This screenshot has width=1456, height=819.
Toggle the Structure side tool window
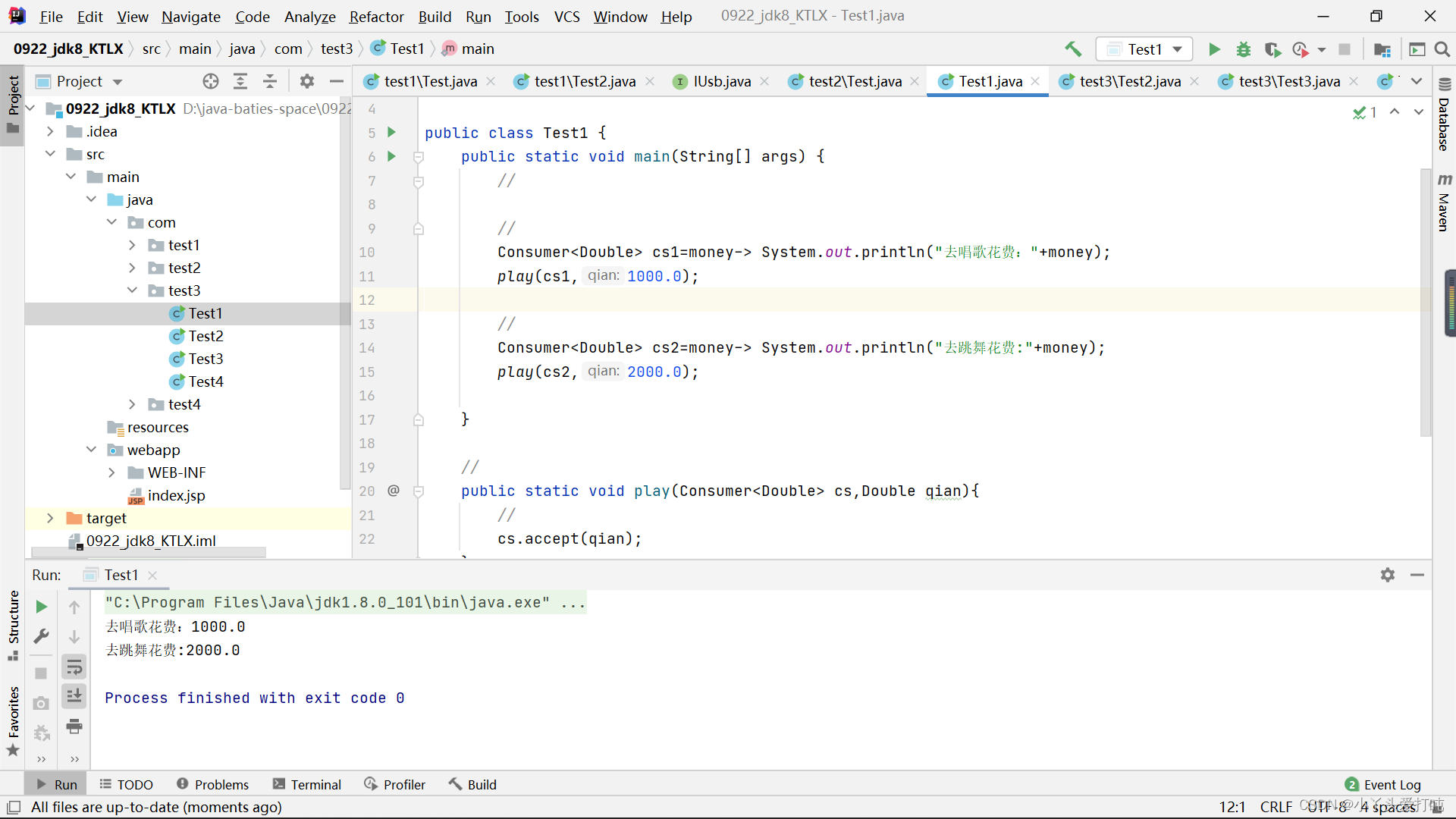[x=13, y=625]
